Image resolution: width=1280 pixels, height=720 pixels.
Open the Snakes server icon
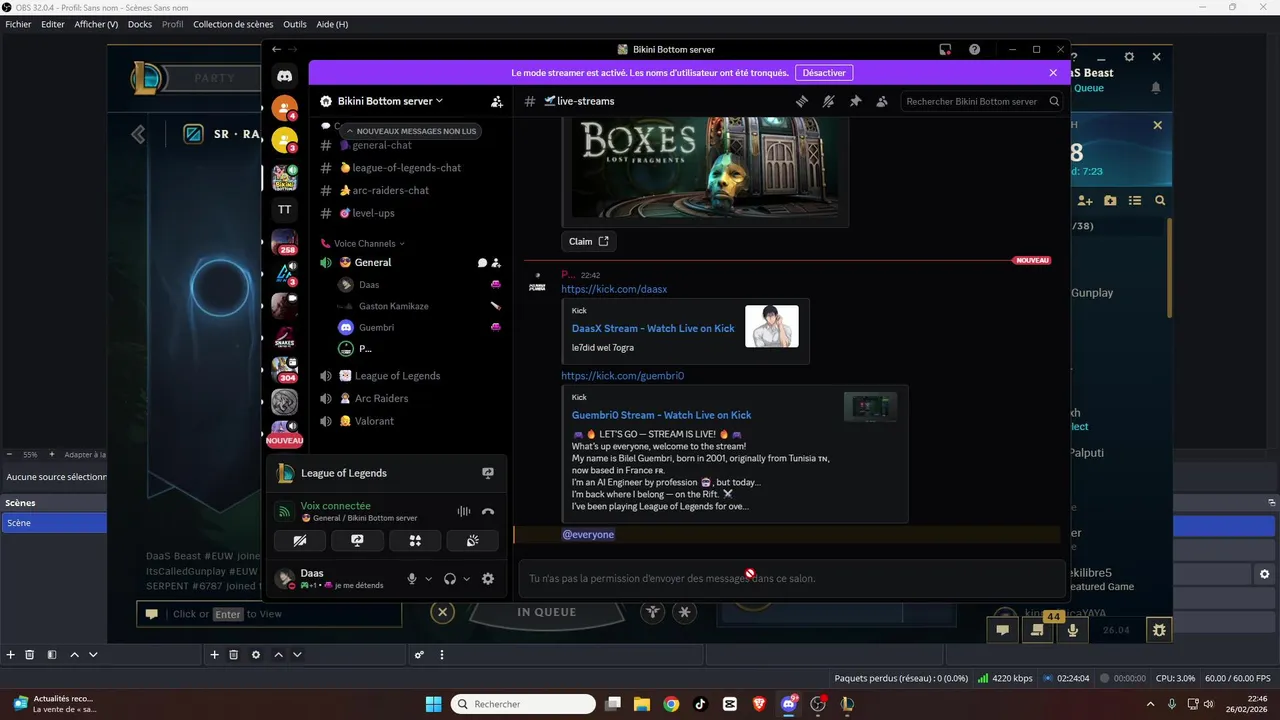285,338
